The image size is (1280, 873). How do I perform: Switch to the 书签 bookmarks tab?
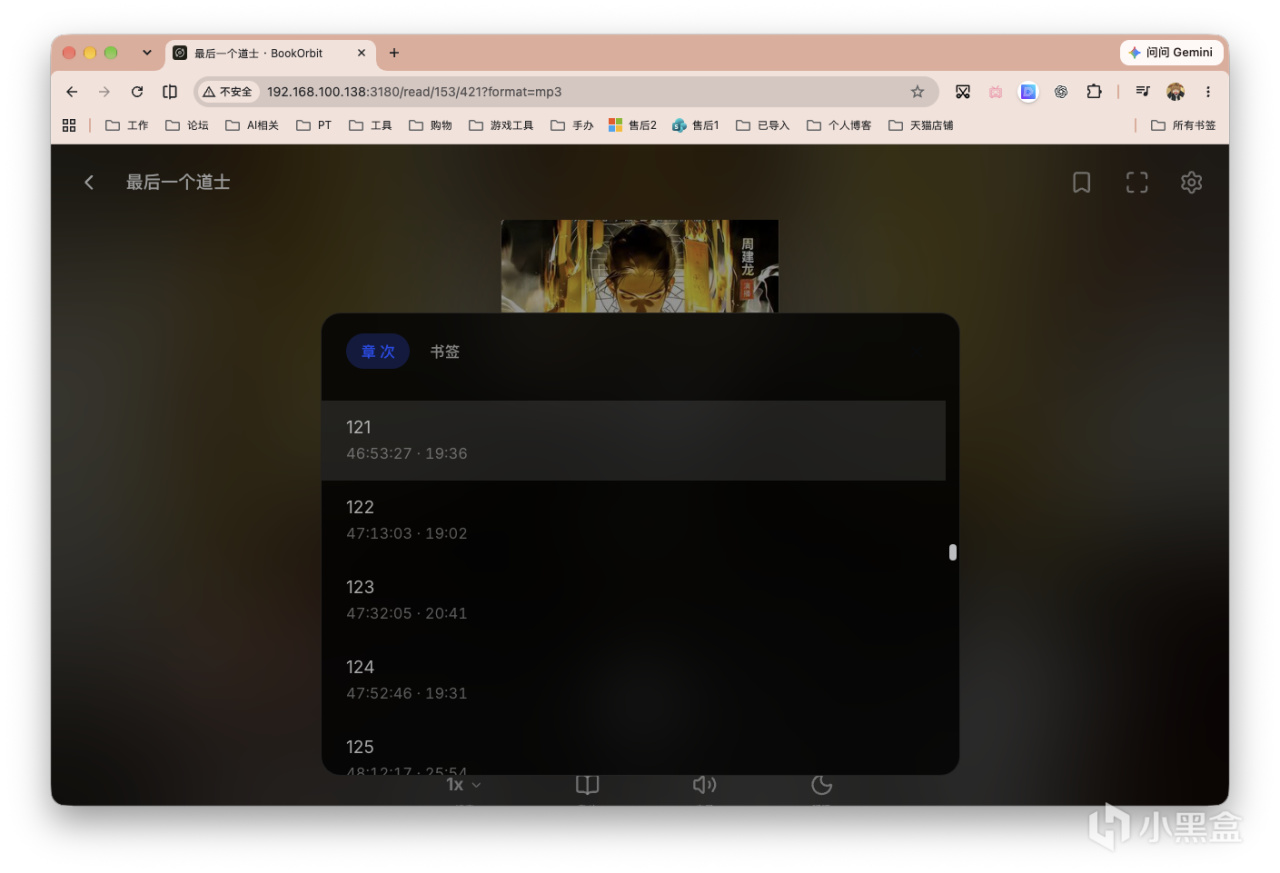(x=445, y=351)
